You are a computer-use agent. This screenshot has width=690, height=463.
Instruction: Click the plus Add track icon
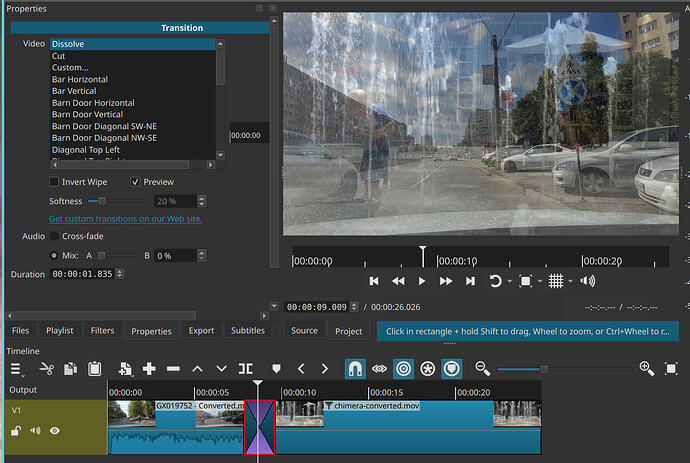point(149,369)
